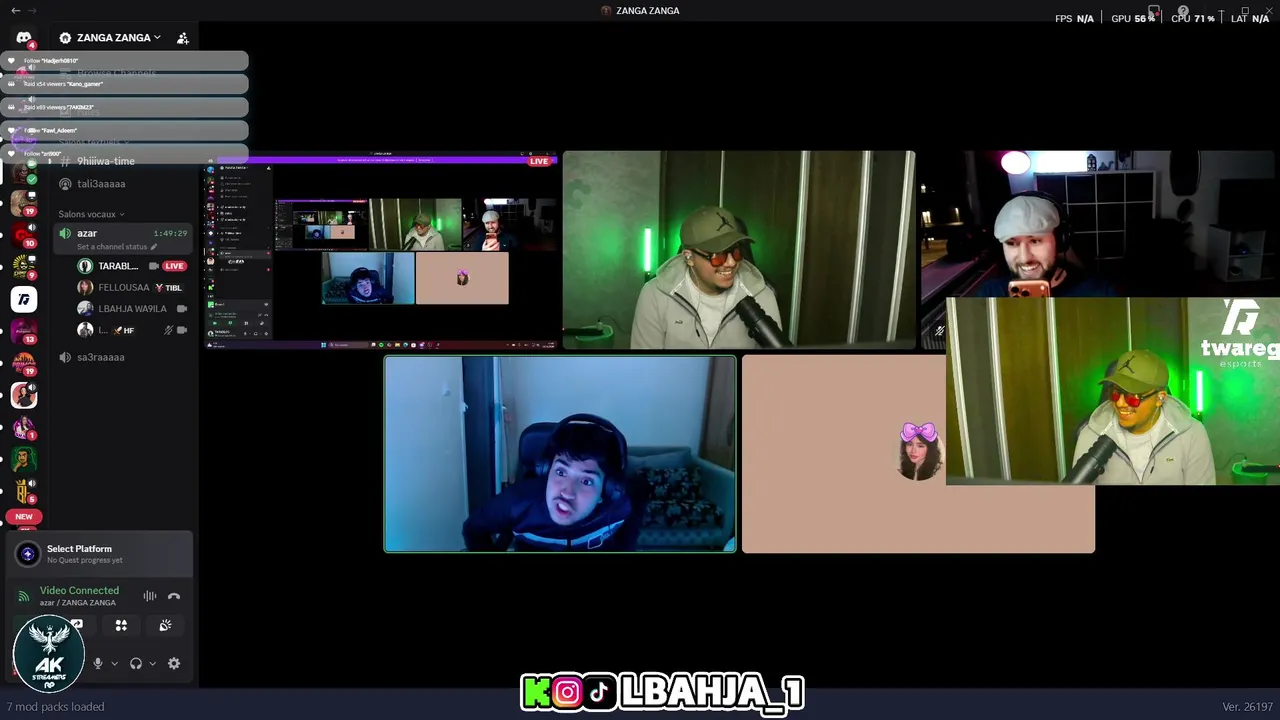Focus the shared screen LIVE stream tile
This screenshot has height=720, width=1280.
coord(382,250)
